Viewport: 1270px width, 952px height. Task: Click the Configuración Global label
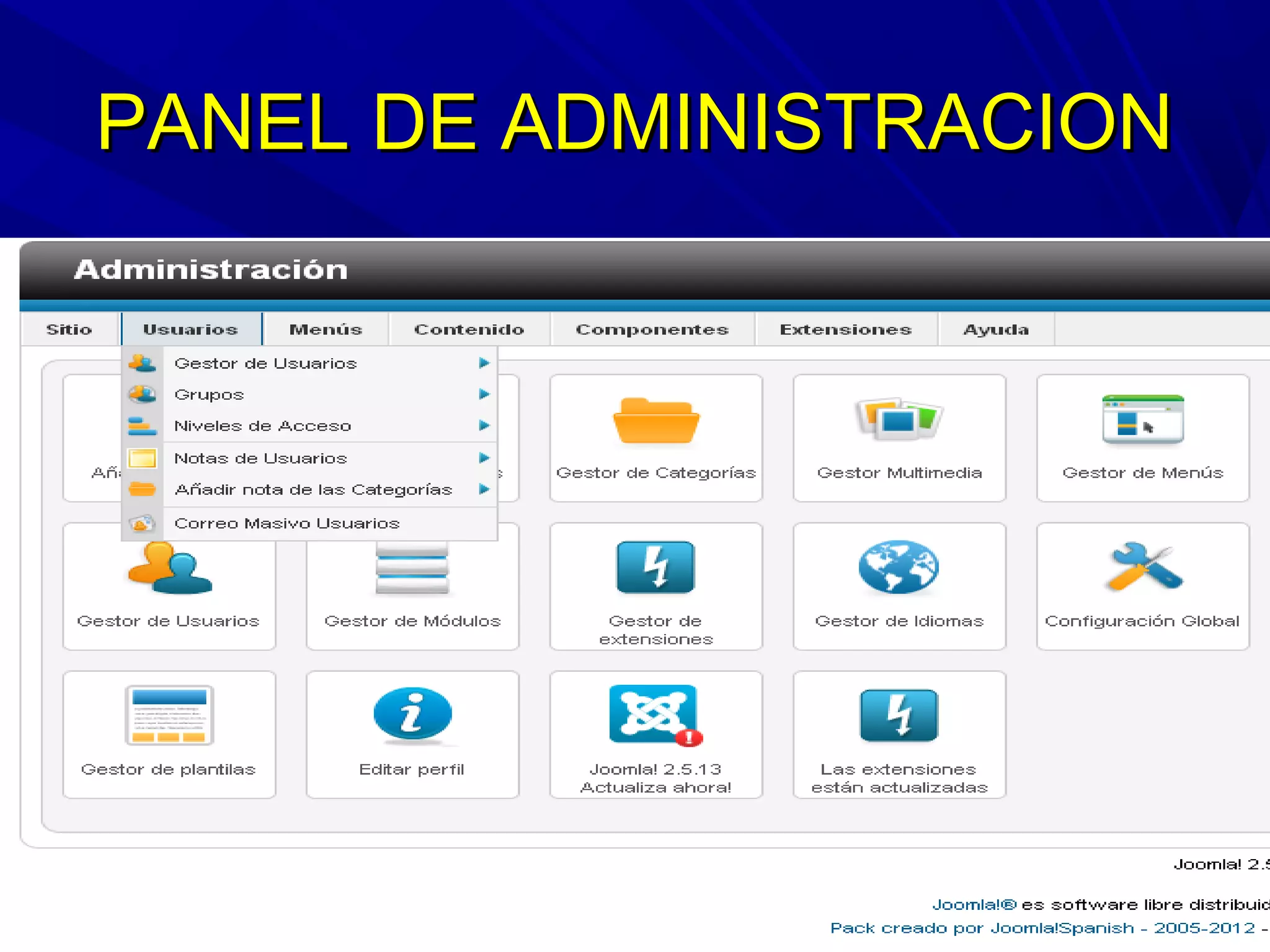[x=1142, y=621]
